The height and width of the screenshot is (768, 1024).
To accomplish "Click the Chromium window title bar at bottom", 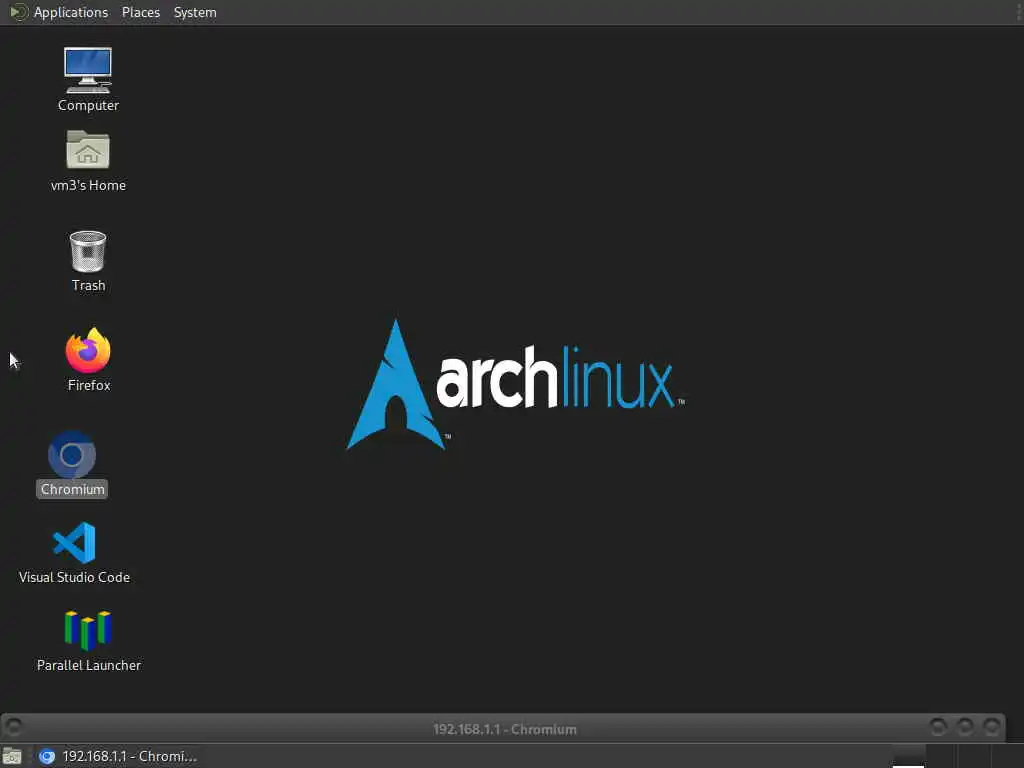I will click(504, 729).
